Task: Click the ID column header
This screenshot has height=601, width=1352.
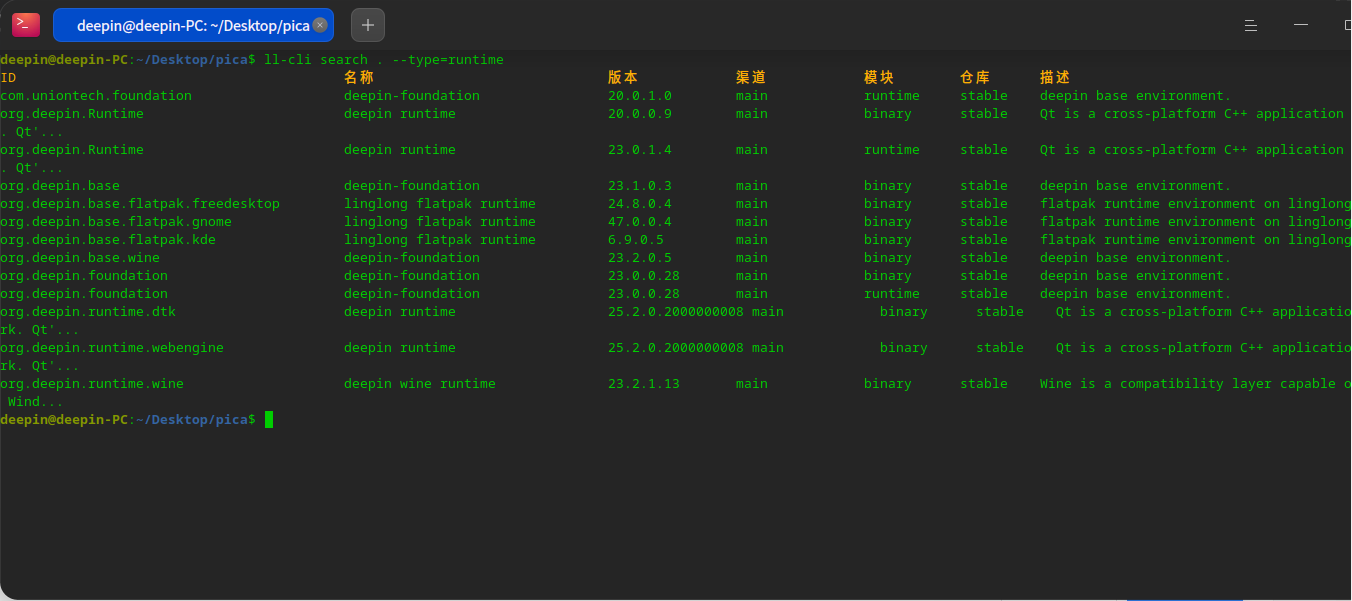Action: pyautogui.click(x=8, y=78)
